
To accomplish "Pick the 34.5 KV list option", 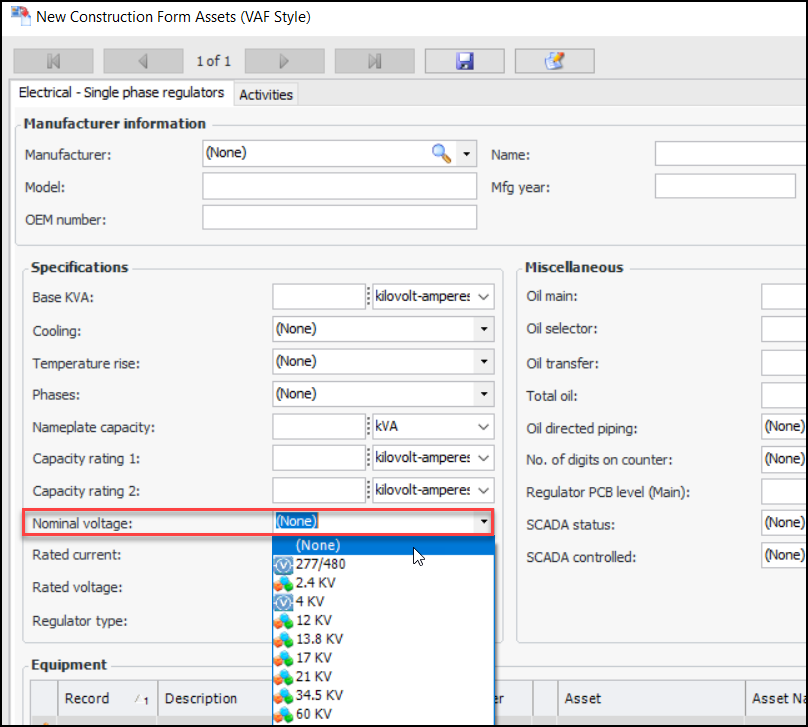I will (319, 695).
